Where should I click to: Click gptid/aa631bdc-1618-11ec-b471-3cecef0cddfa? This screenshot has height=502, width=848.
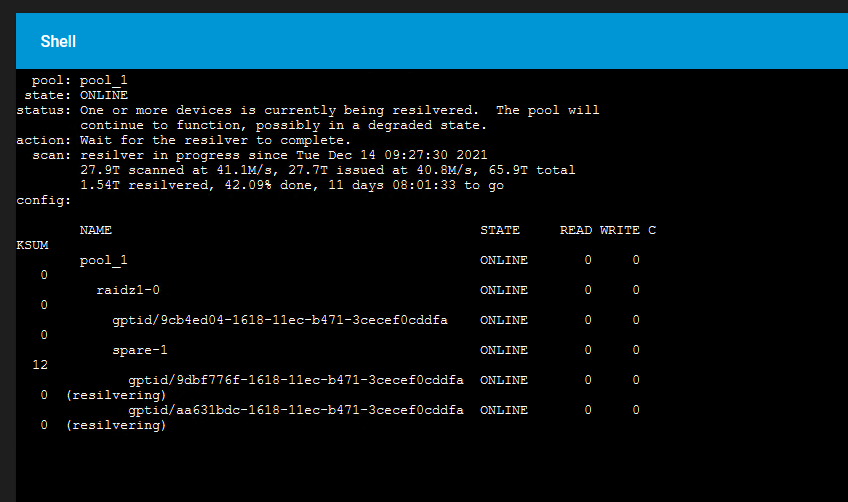point(296,411)
